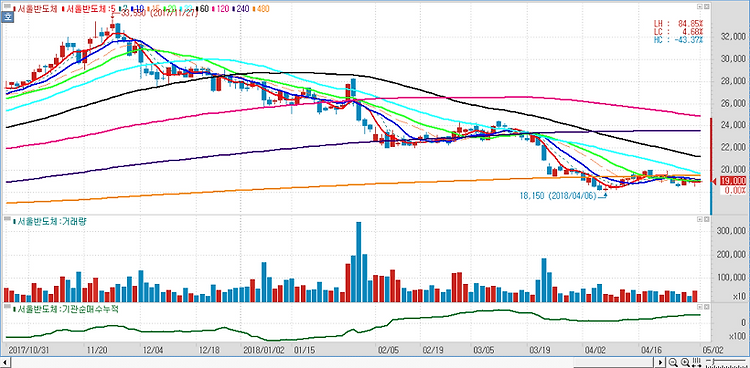Click the 서울반도체:기관순매수누적 panel label
The height and width of the screenshot is (368, 750).
coord(66,309)
